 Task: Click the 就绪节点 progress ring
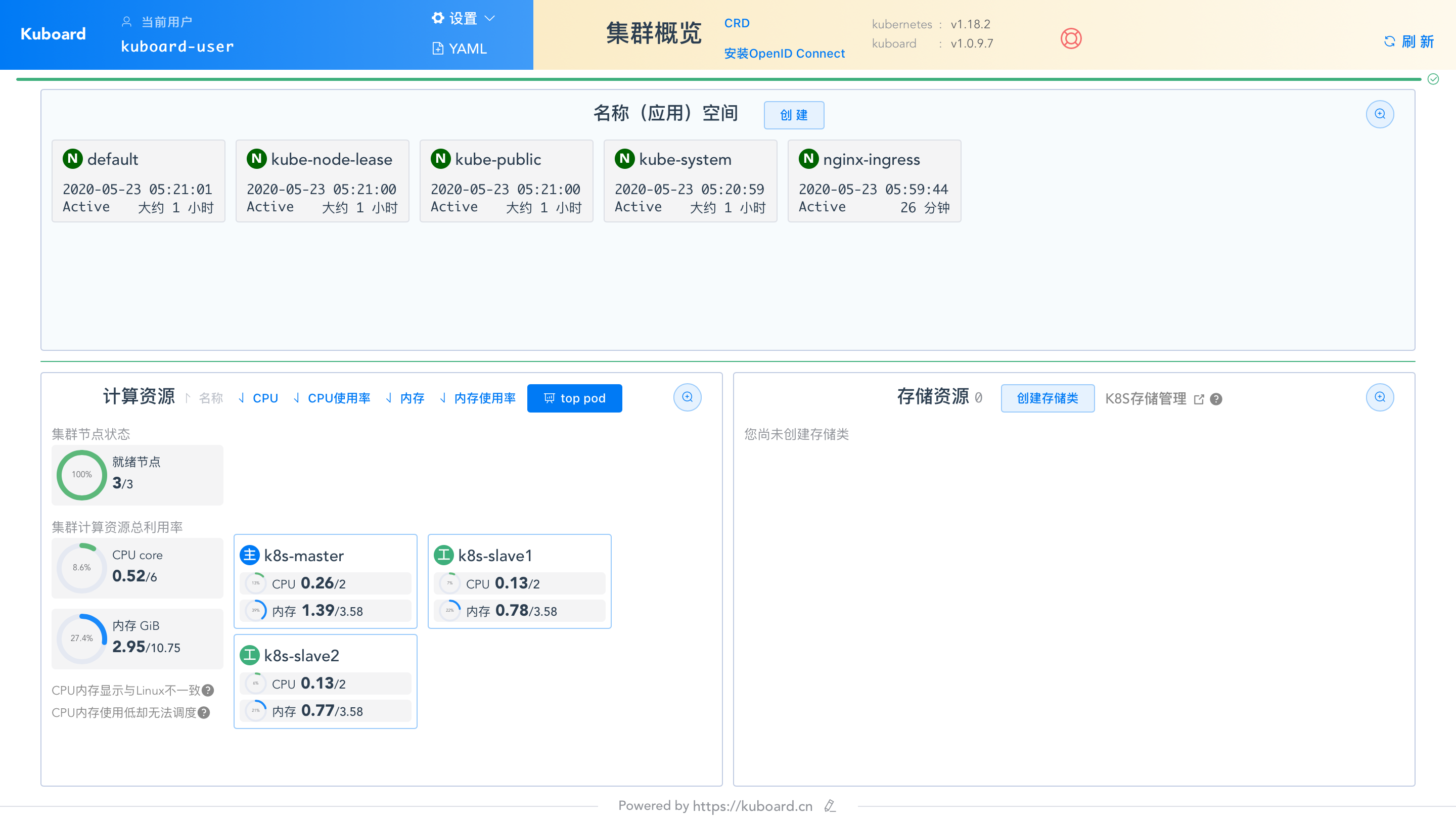pos(81,475)
